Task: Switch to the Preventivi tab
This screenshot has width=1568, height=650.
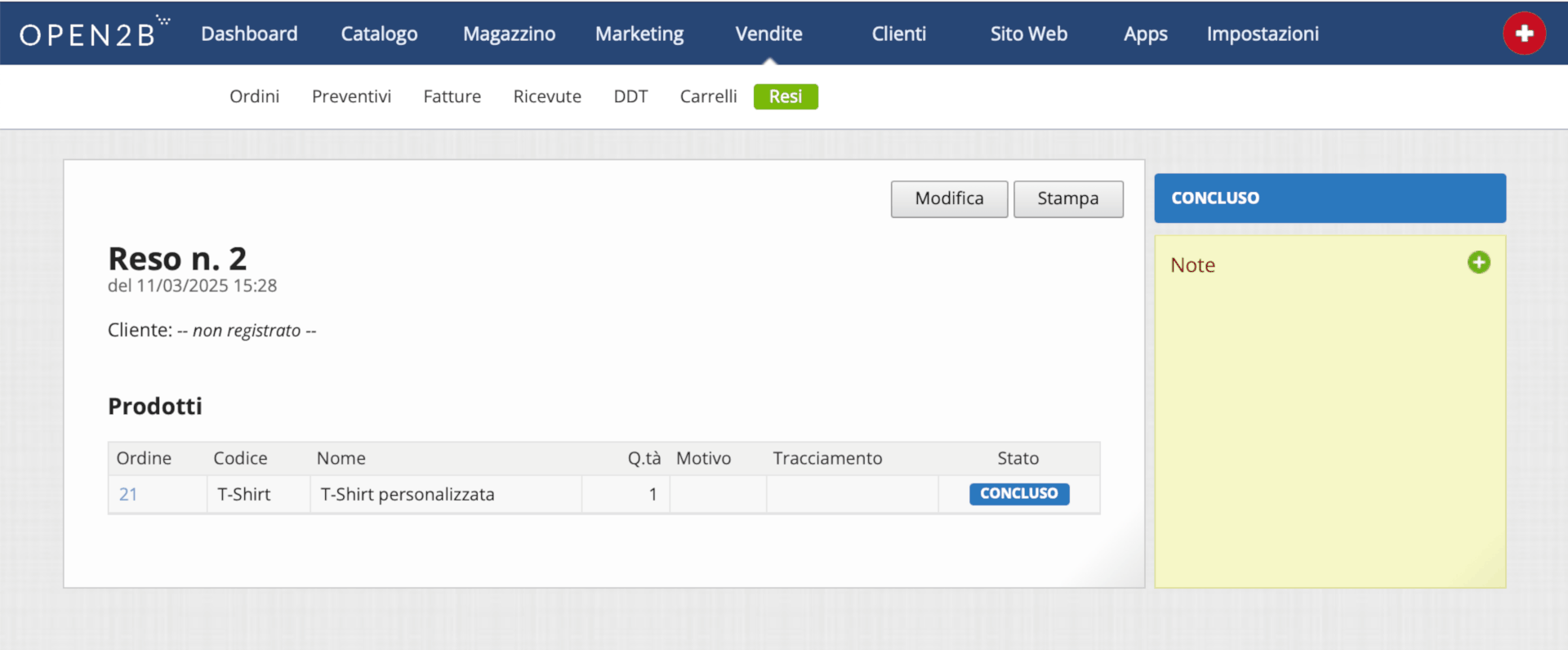Action: coord(351,96)
